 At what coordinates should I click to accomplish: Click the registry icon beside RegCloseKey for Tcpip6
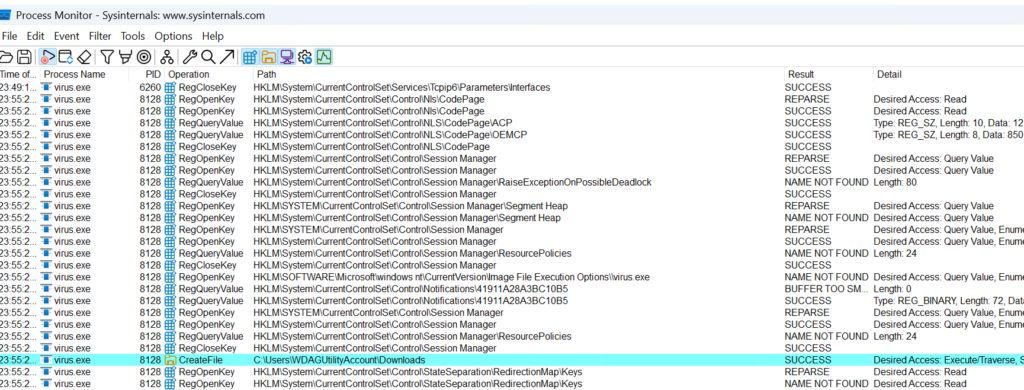tap(170, 87)
